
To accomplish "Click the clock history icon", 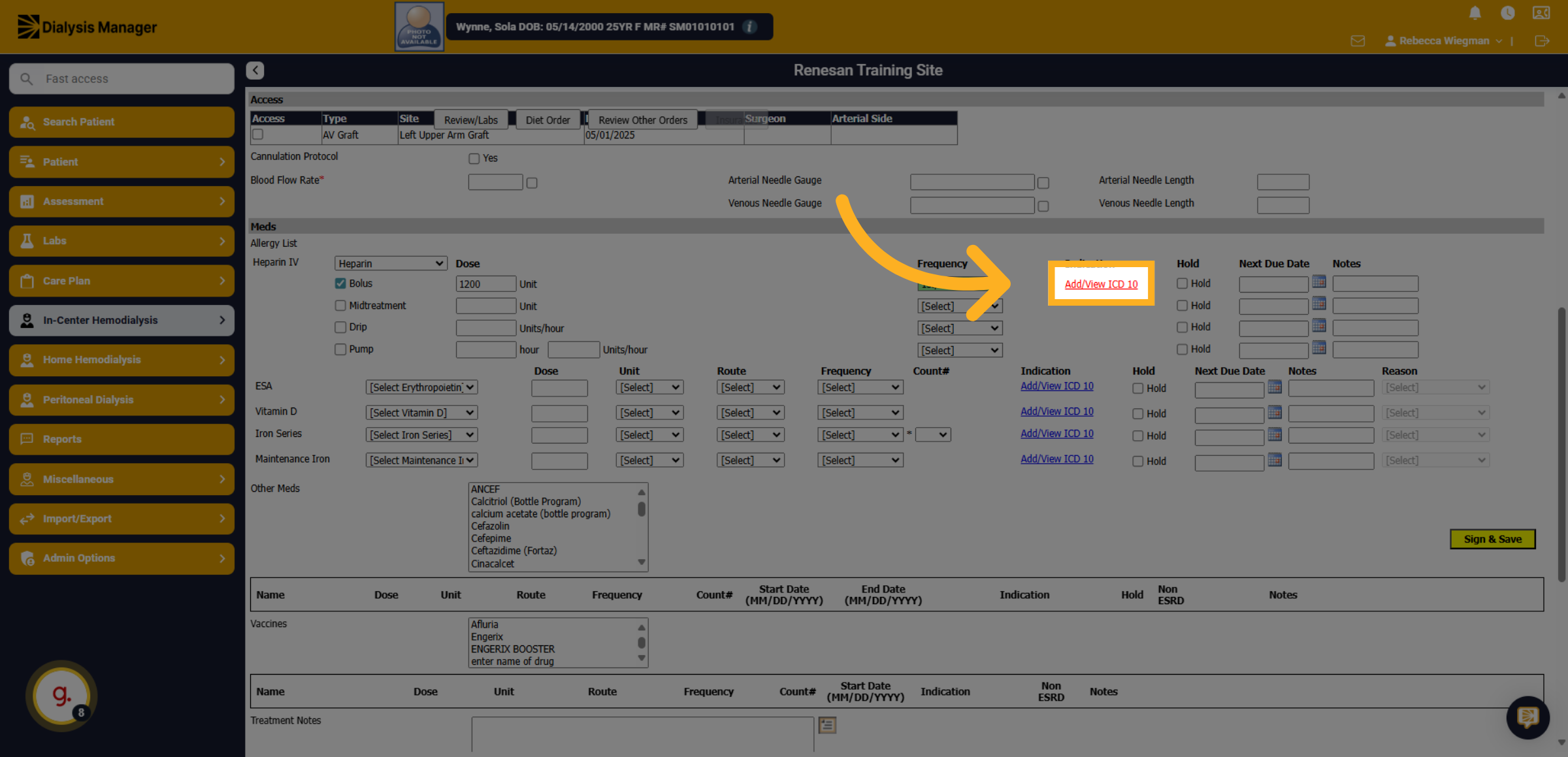I will (1508, 12).
